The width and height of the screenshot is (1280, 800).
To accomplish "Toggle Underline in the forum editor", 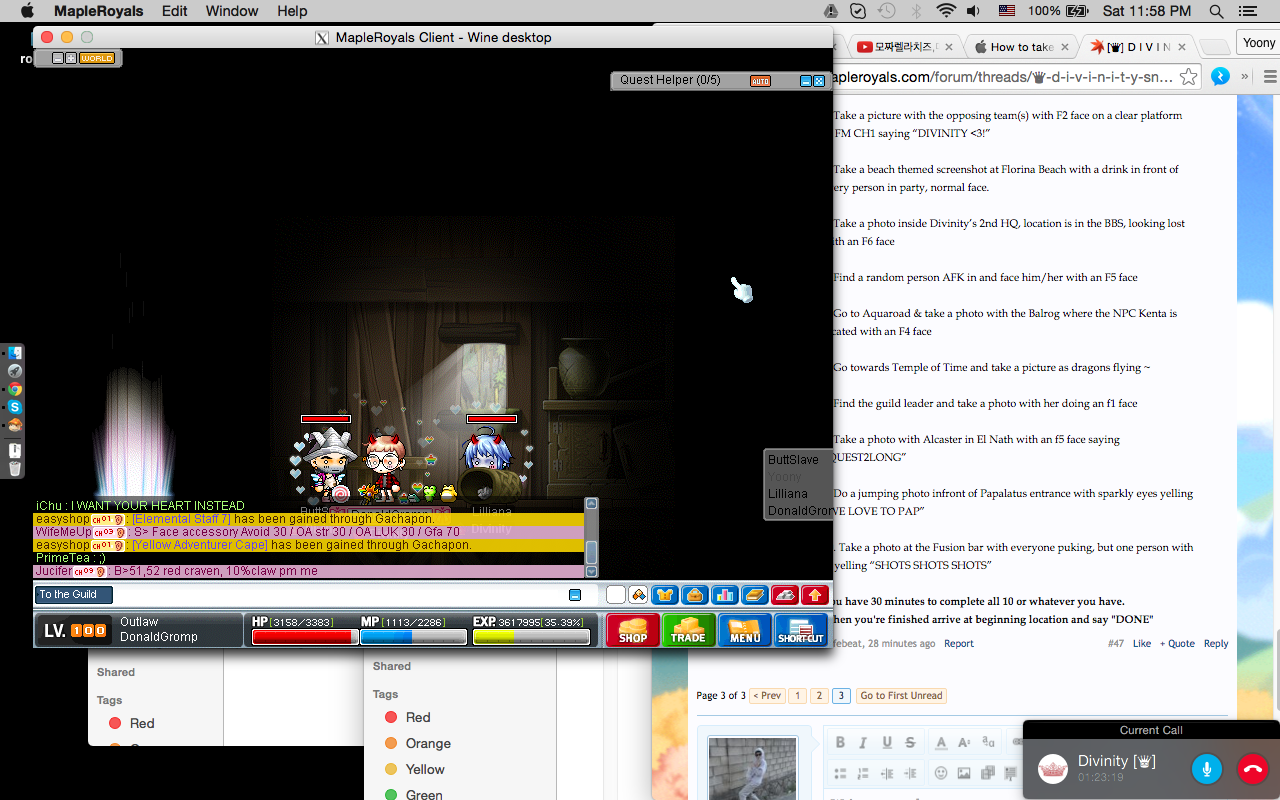I will point(887,742).
